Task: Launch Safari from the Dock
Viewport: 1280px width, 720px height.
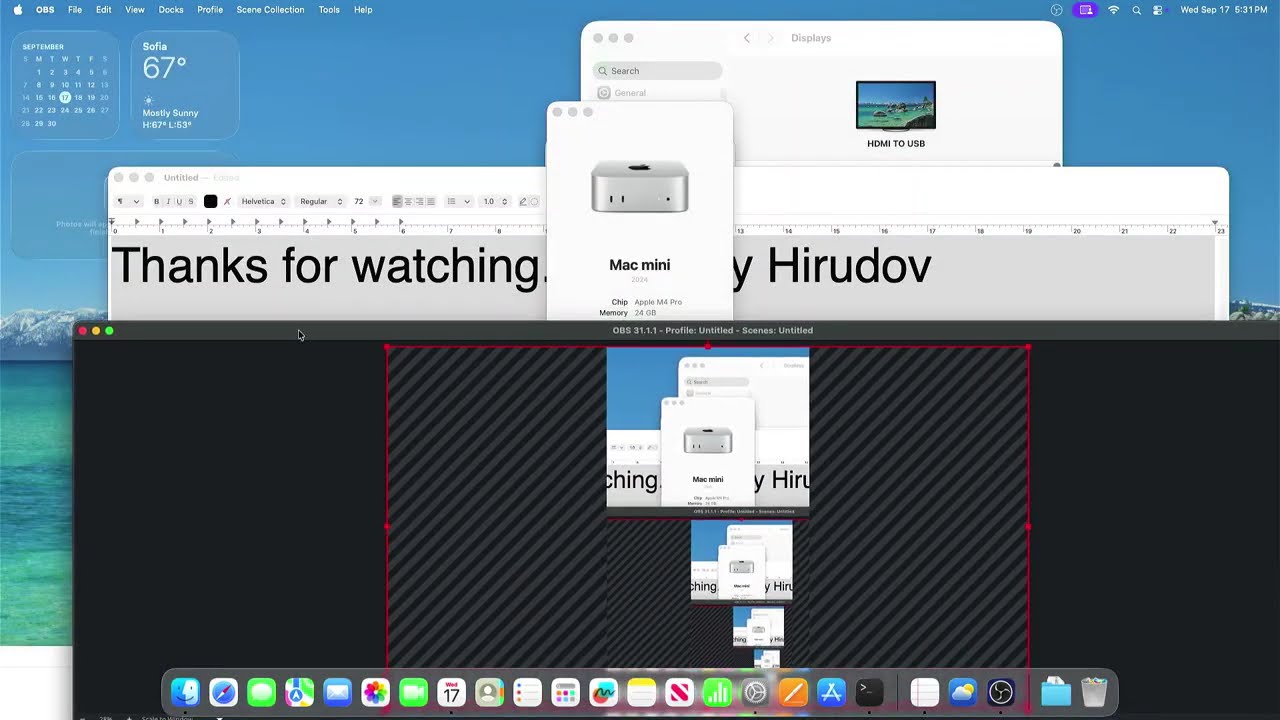Action: pos(223,692)
